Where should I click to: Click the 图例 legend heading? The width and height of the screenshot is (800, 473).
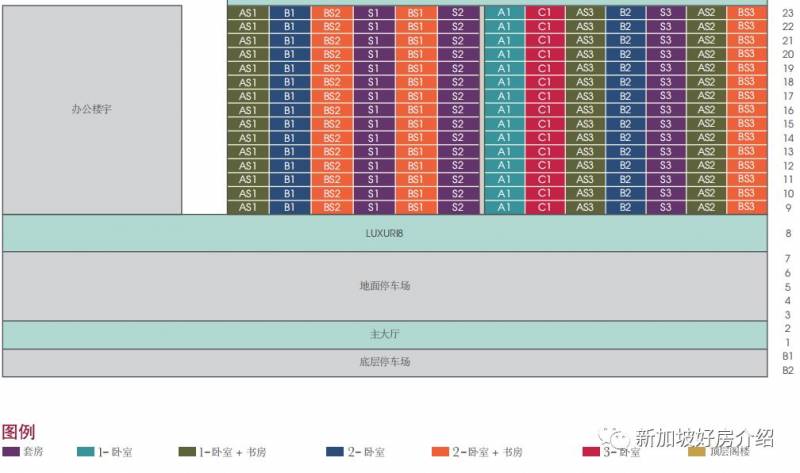19,432
